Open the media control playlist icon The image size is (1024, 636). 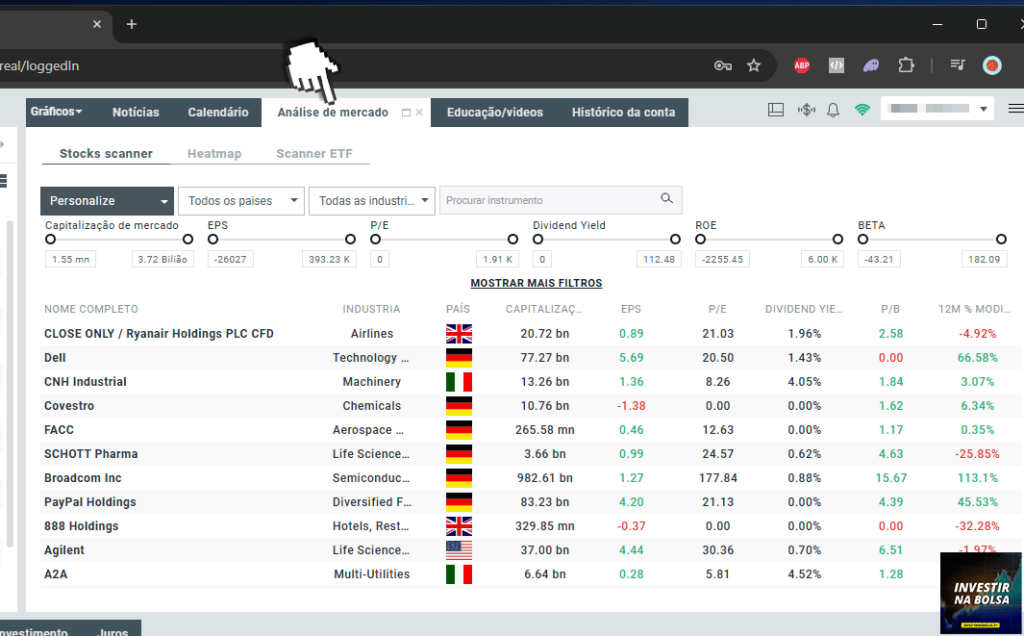click(957, 65)
